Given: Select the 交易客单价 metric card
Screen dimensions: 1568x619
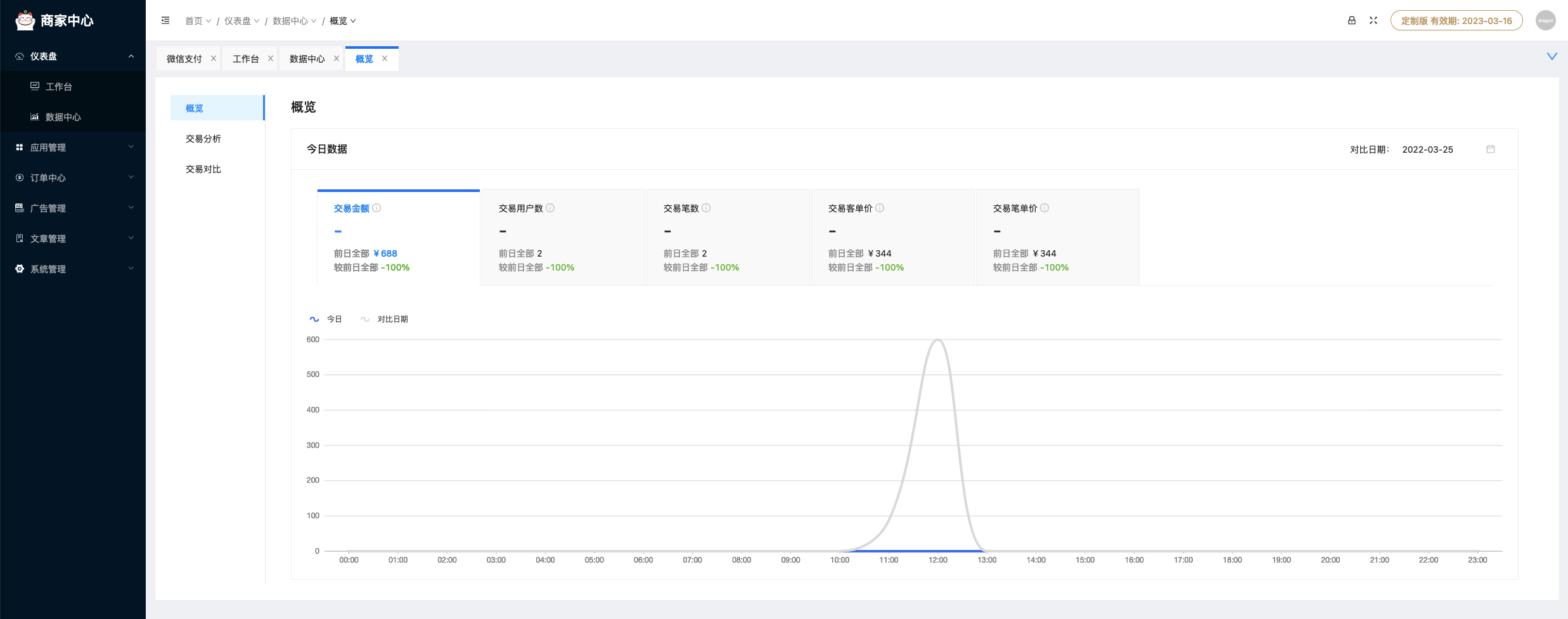Looking at the screenshot, I should tap(893, 237).
